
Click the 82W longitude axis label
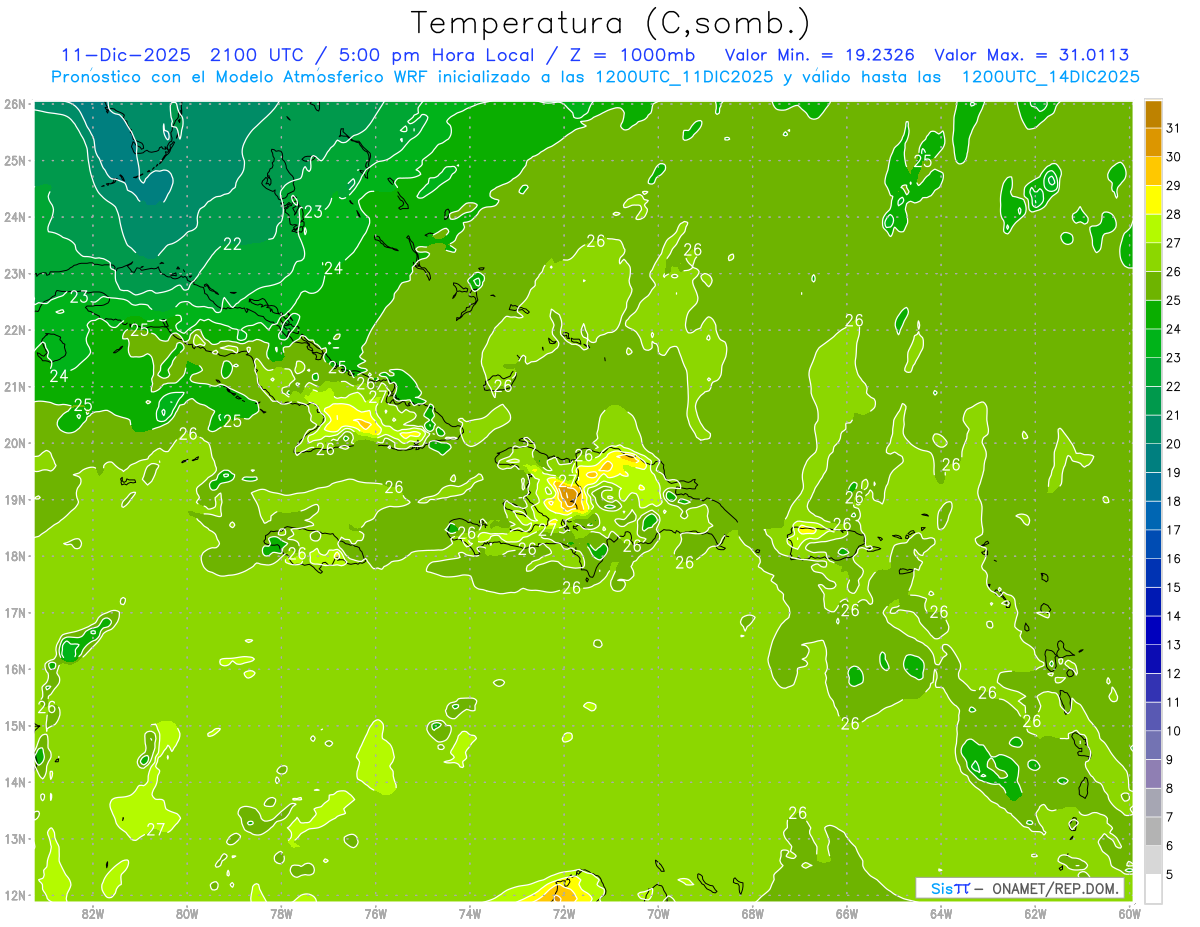pos(93,913)
